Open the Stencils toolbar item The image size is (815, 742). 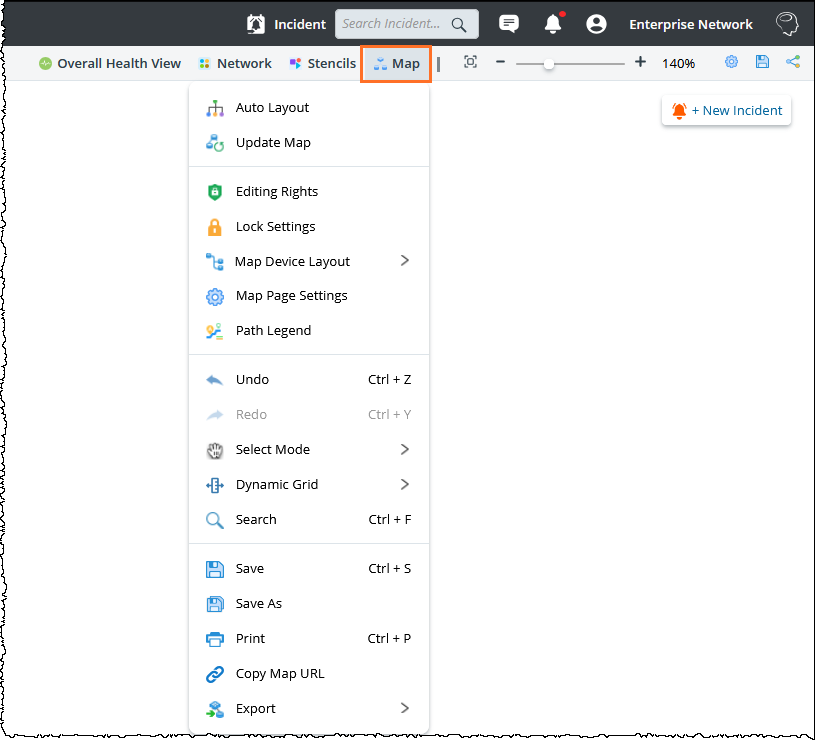point(322,63)
